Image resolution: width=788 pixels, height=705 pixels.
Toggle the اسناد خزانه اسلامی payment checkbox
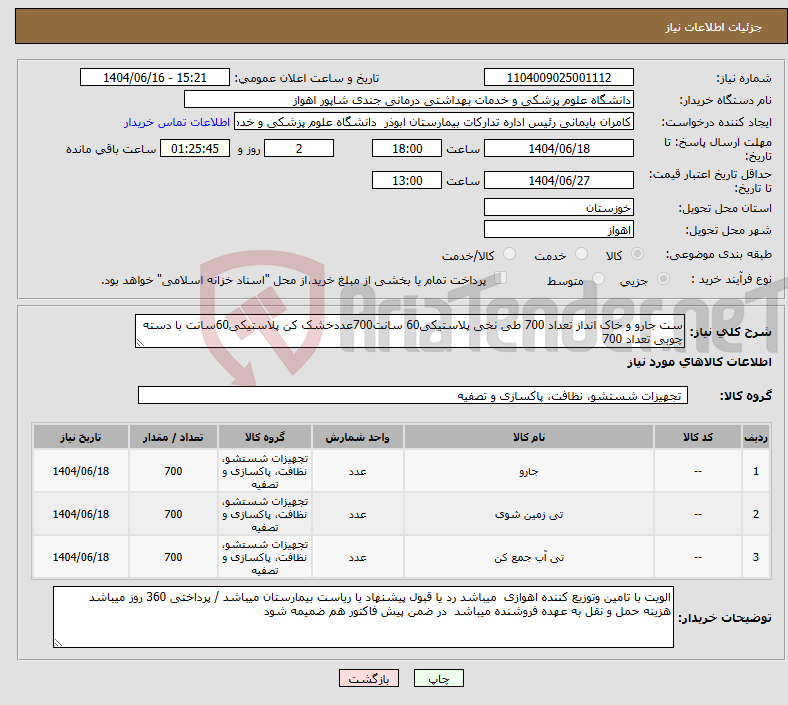click(x=502, y=280)
